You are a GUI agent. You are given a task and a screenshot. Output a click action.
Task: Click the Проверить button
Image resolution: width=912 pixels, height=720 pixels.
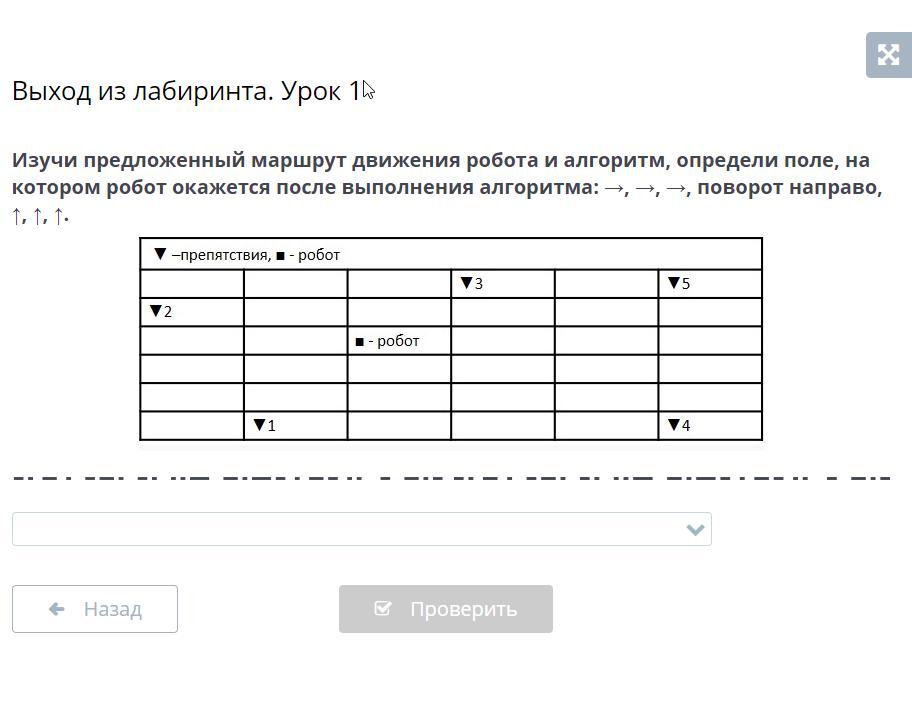click(446, 609)
